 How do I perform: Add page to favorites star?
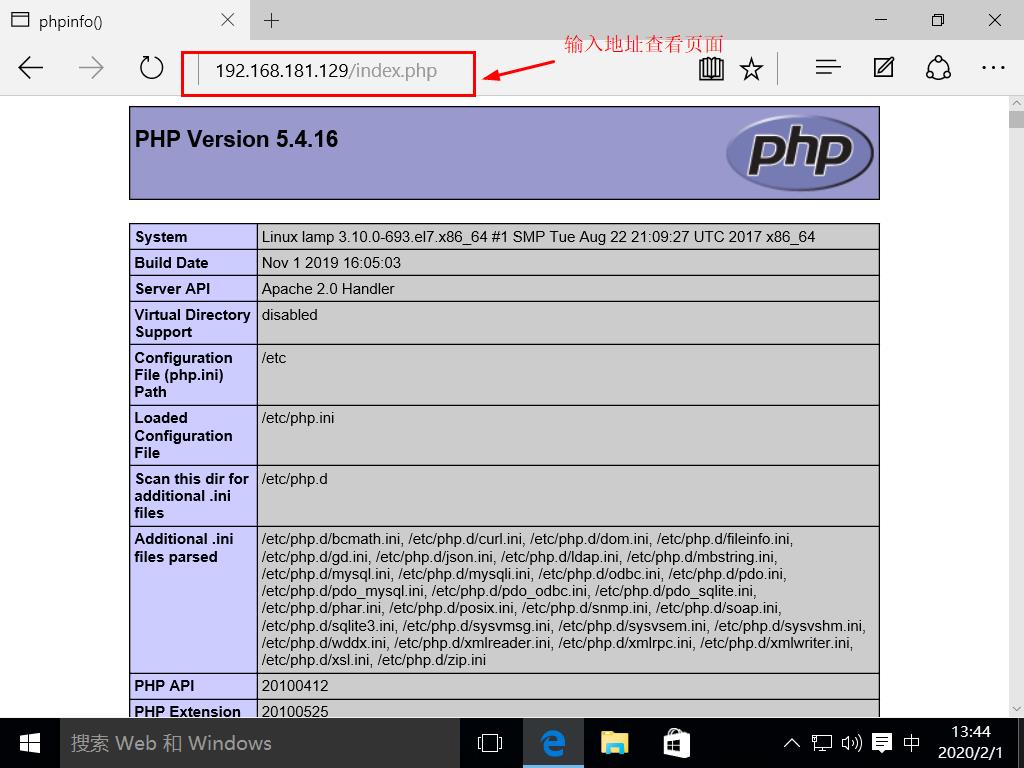click(x=752, y=68)
